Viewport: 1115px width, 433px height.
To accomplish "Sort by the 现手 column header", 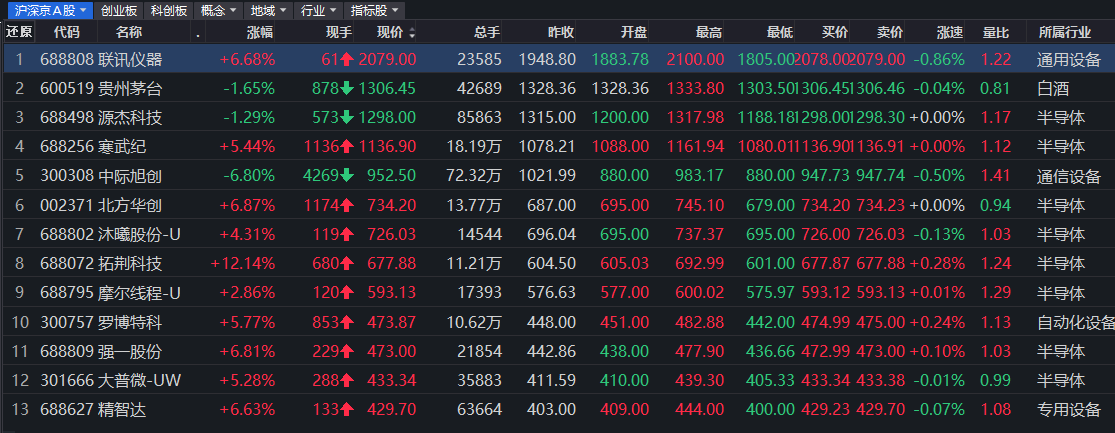I will pos(338,32).
